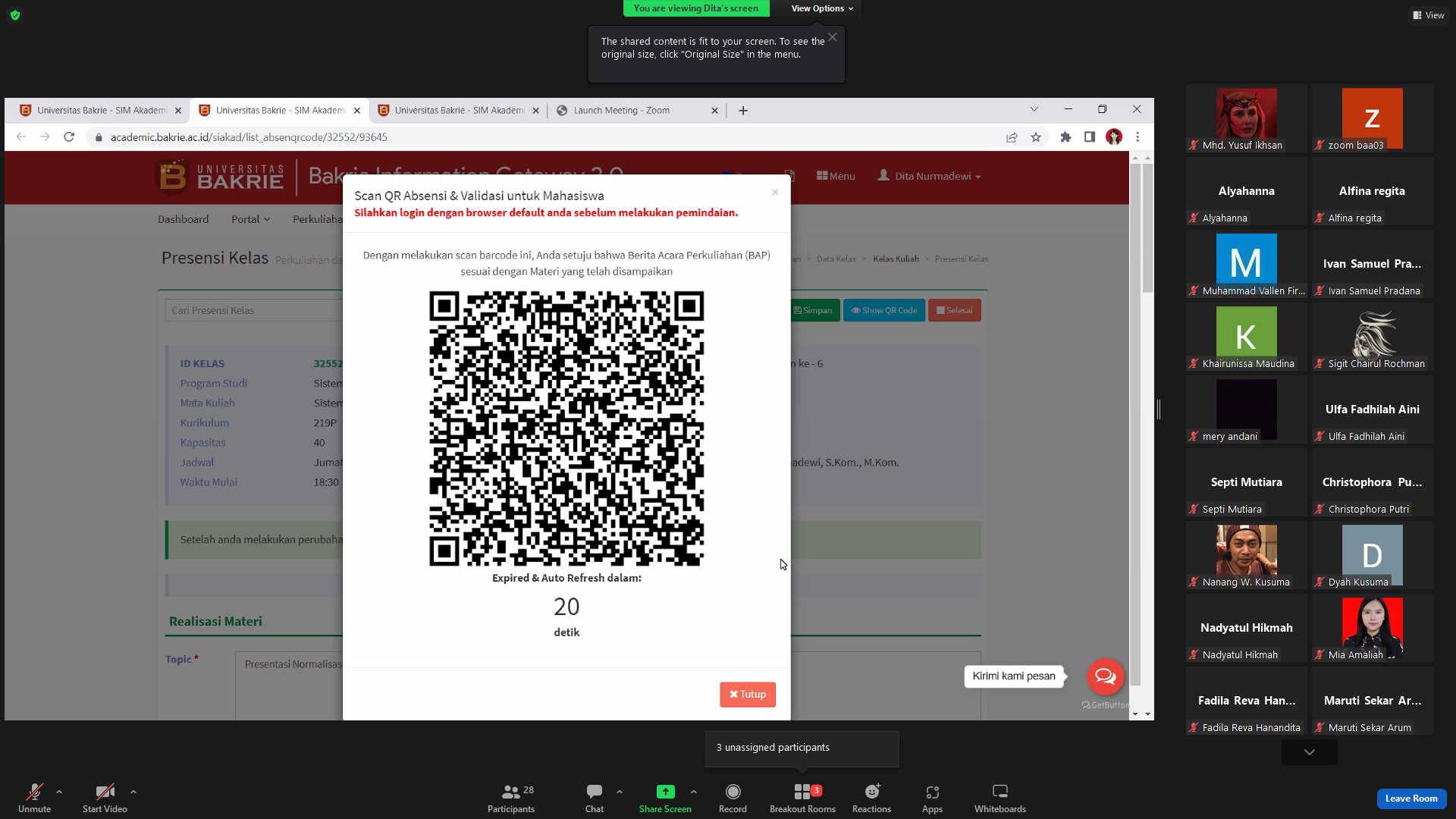
Task: Open Zoom View layout menu
Action: (1429, 15)
